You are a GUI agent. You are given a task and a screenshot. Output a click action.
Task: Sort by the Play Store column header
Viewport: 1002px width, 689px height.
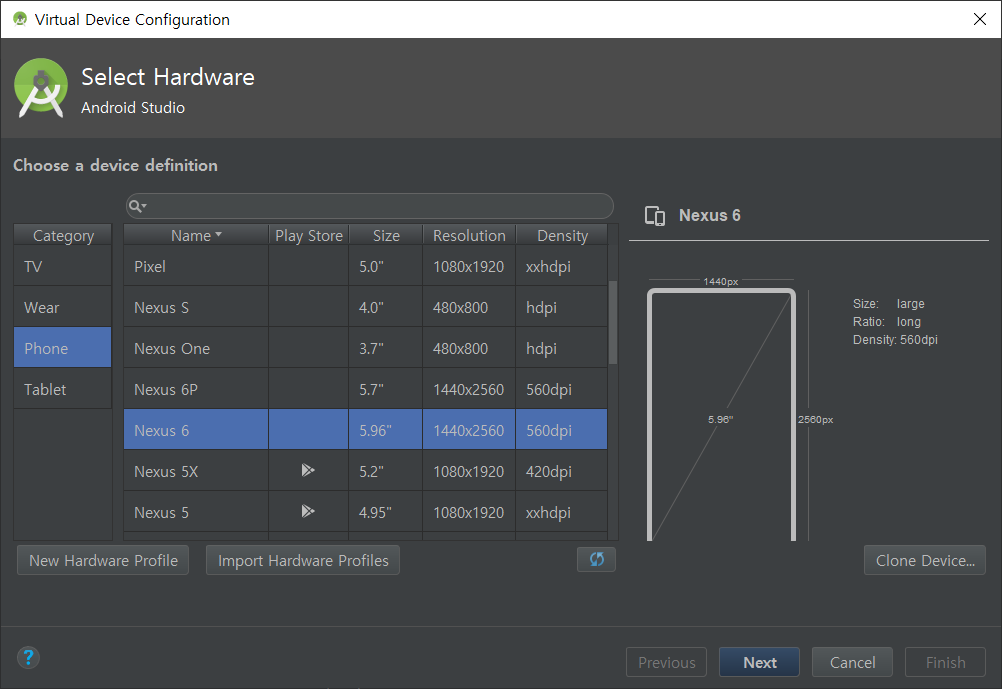coord(309,235)
